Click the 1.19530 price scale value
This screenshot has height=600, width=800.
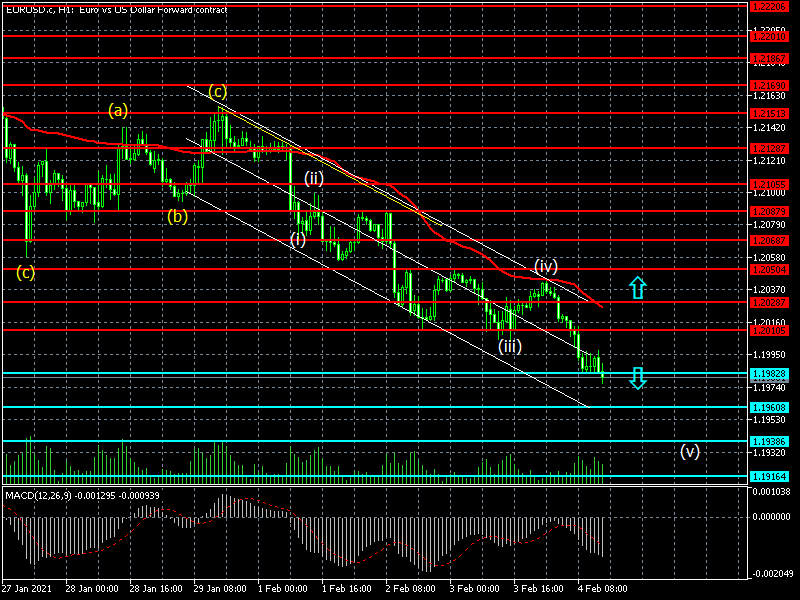[769, 419]
